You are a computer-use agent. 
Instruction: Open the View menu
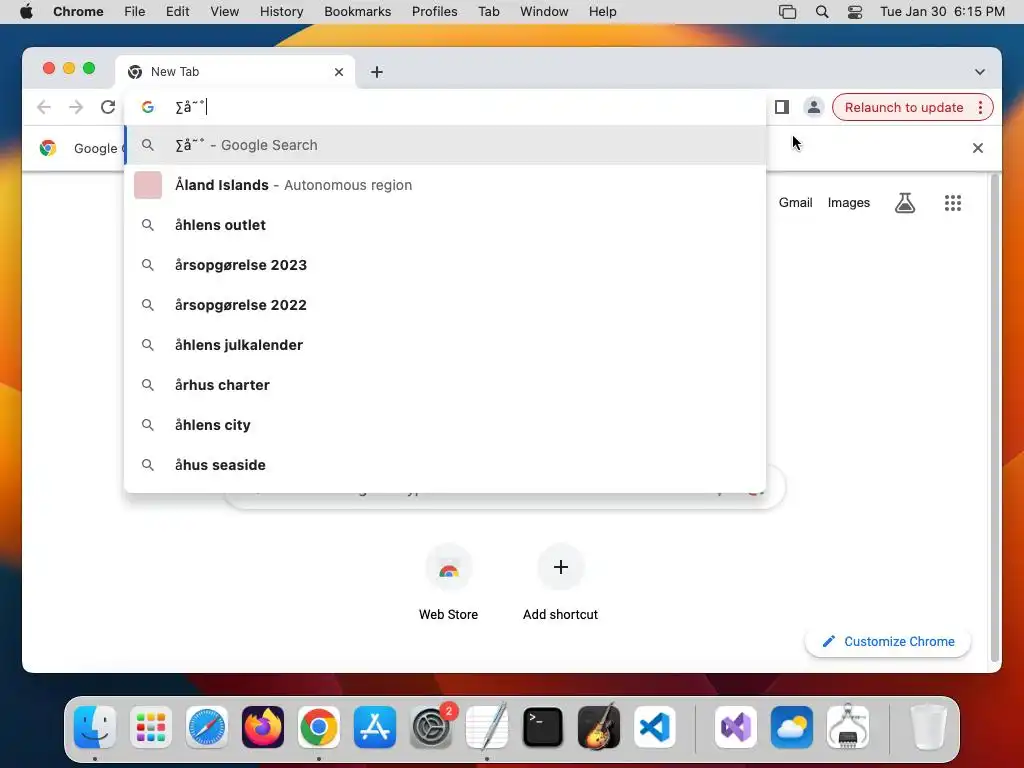(x=225, y=12)
